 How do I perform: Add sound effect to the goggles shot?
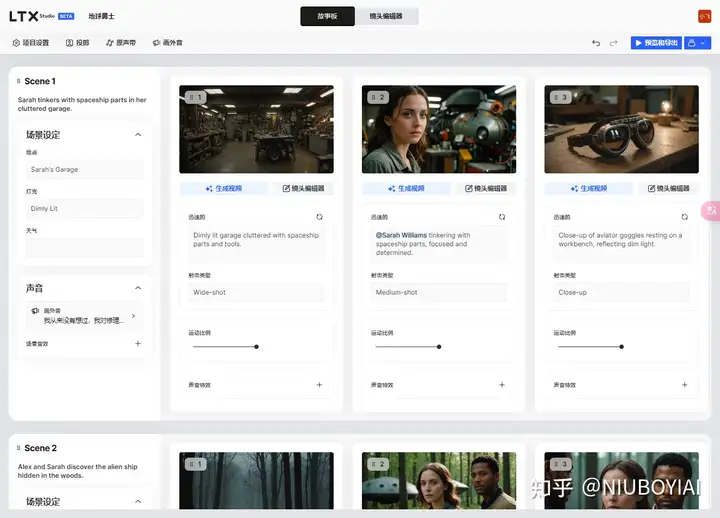point(684,385)
